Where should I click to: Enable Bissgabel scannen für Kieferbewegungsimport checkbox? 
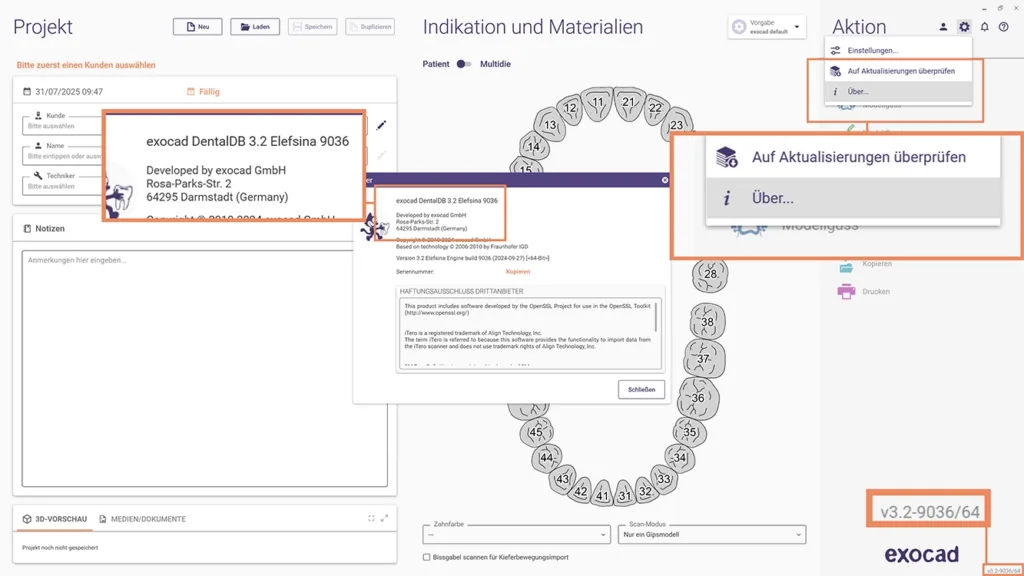point(427,557)
